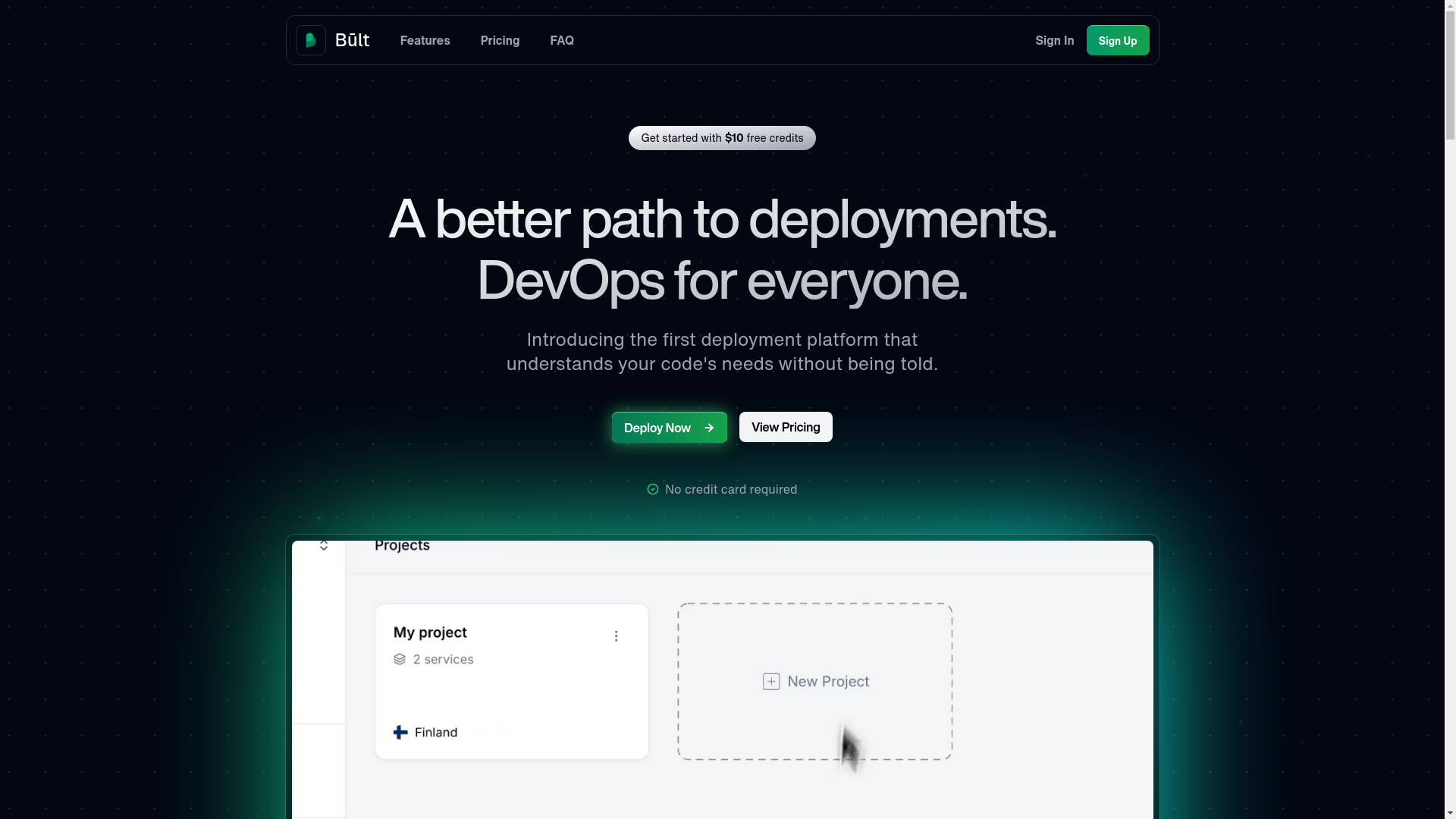Click the View Pricing button
The width and height of the screenshot is (1456, 819).
click(x=786, y=427)
